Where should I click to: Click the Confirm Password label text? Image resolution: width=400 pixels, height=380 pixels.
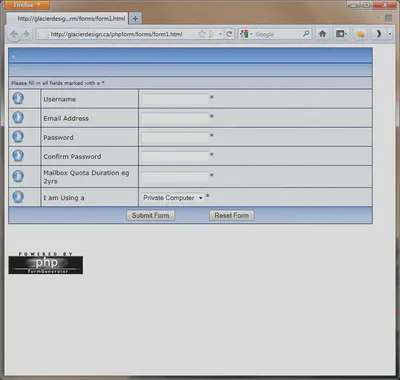click(72, 156)
